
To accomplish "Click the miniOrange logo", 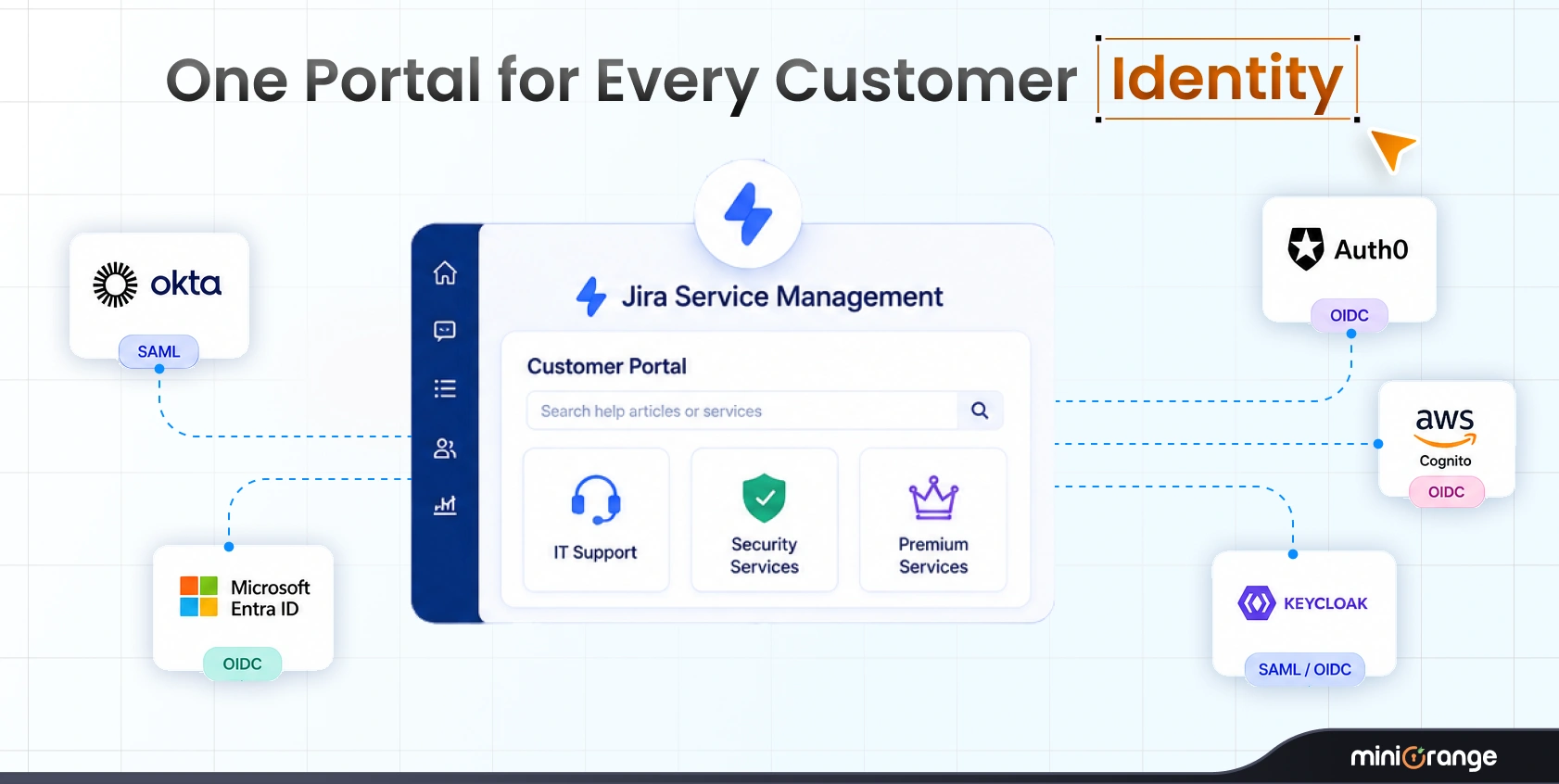I will (1424, 757).
